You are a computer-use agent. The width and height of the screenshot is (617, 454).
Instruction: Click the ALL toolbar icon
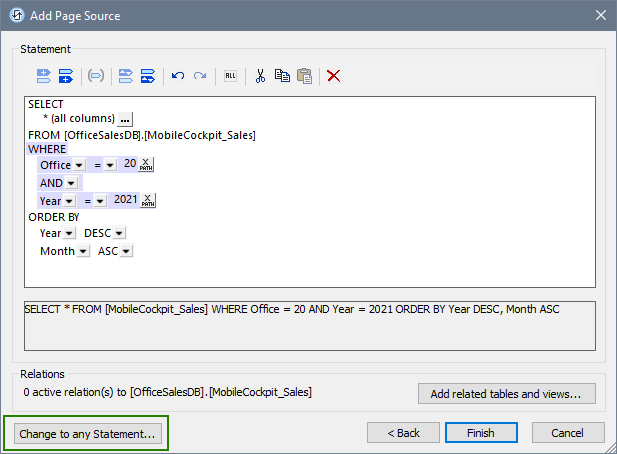(x=229, y=76)
